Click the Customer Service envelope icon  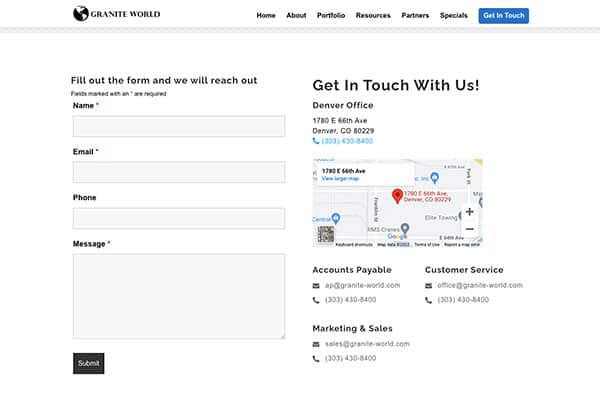point(429,286)
